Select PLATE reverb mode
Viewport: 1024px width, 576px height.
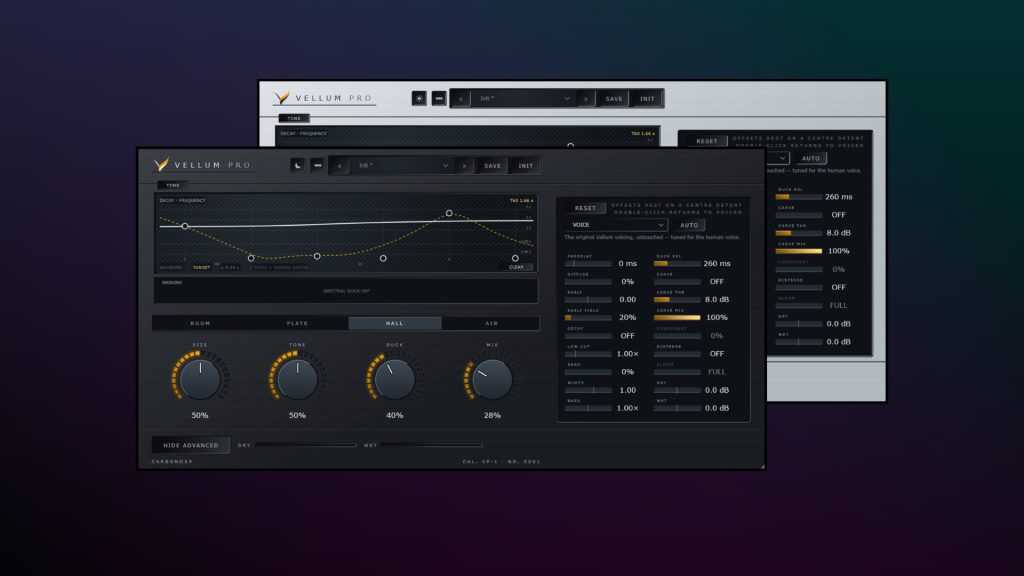click(297, 323)
